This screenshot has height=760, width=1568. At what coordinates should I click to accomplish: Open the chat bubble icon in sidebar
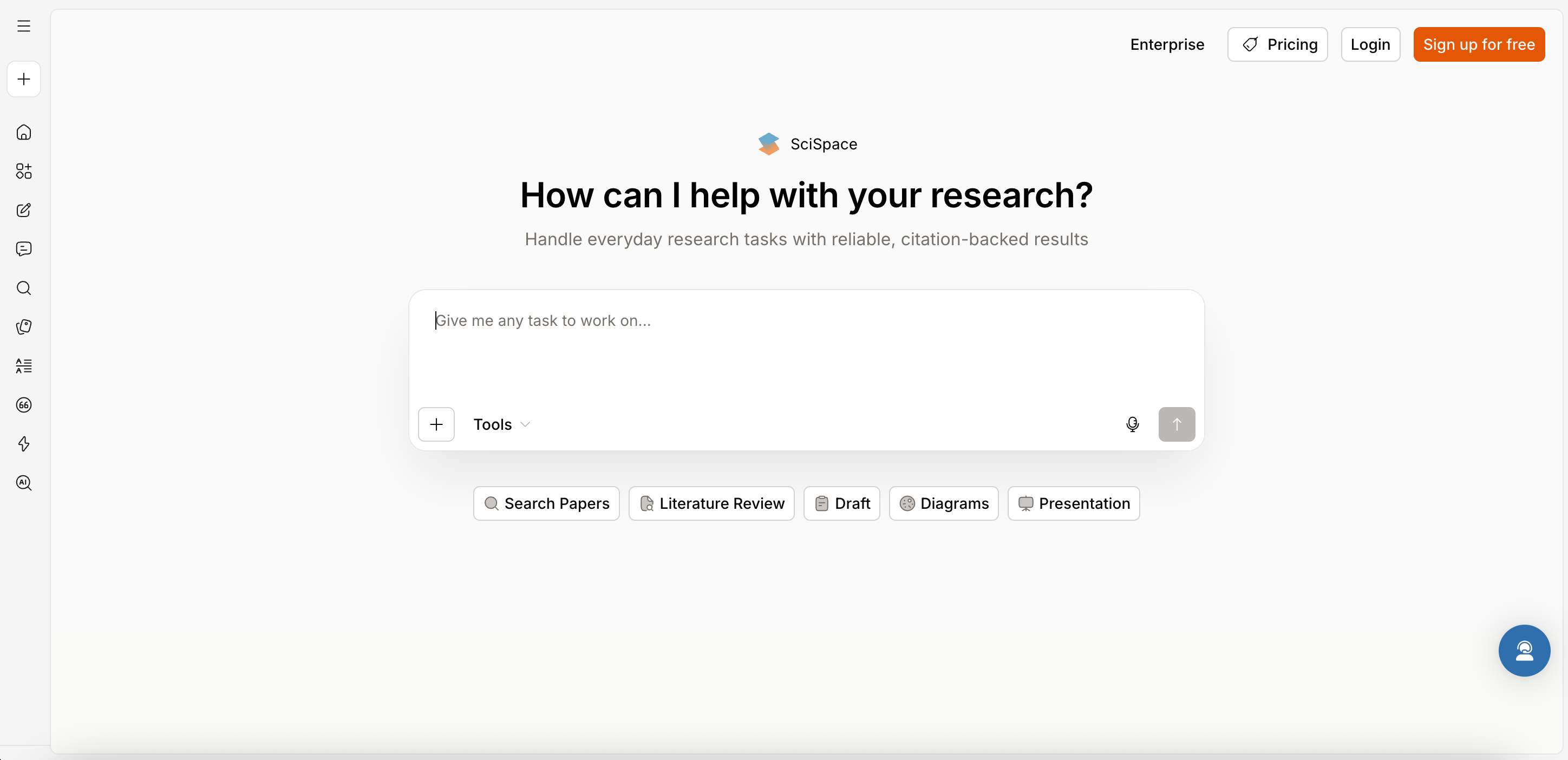coord(24,249)
